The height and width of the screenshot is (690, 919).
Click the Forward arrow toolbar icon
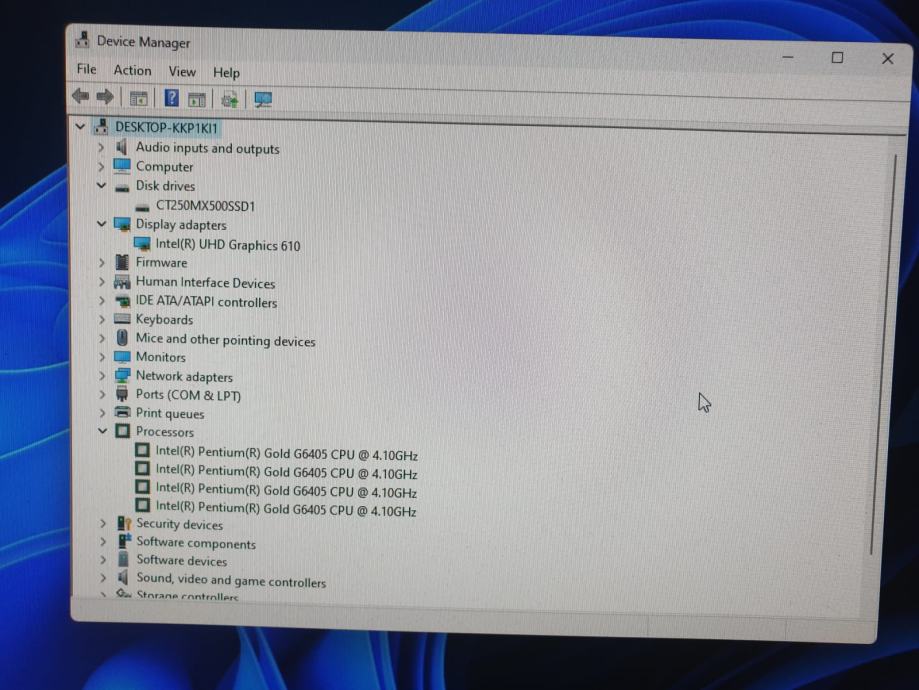coord(105,96)
